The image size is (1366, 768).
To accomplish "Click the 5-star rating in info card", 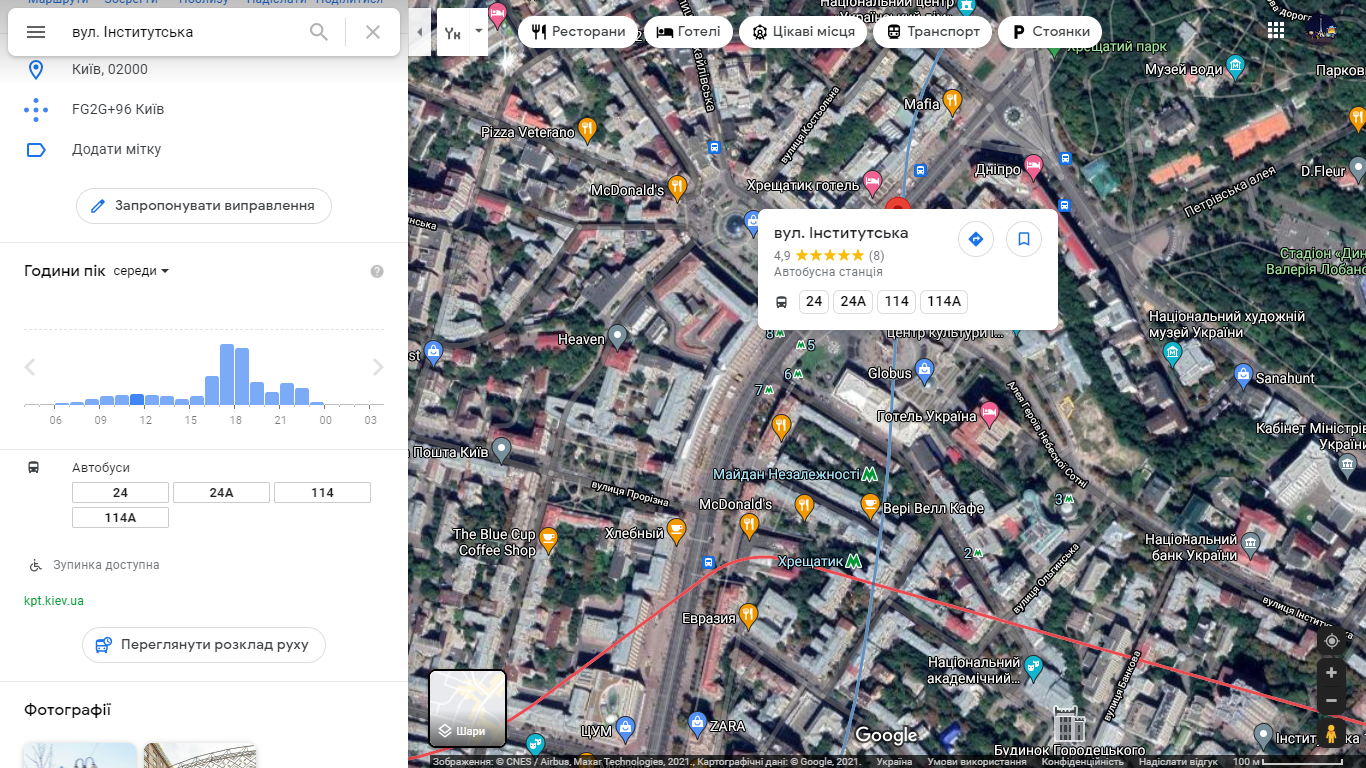I will coord(829,255).
